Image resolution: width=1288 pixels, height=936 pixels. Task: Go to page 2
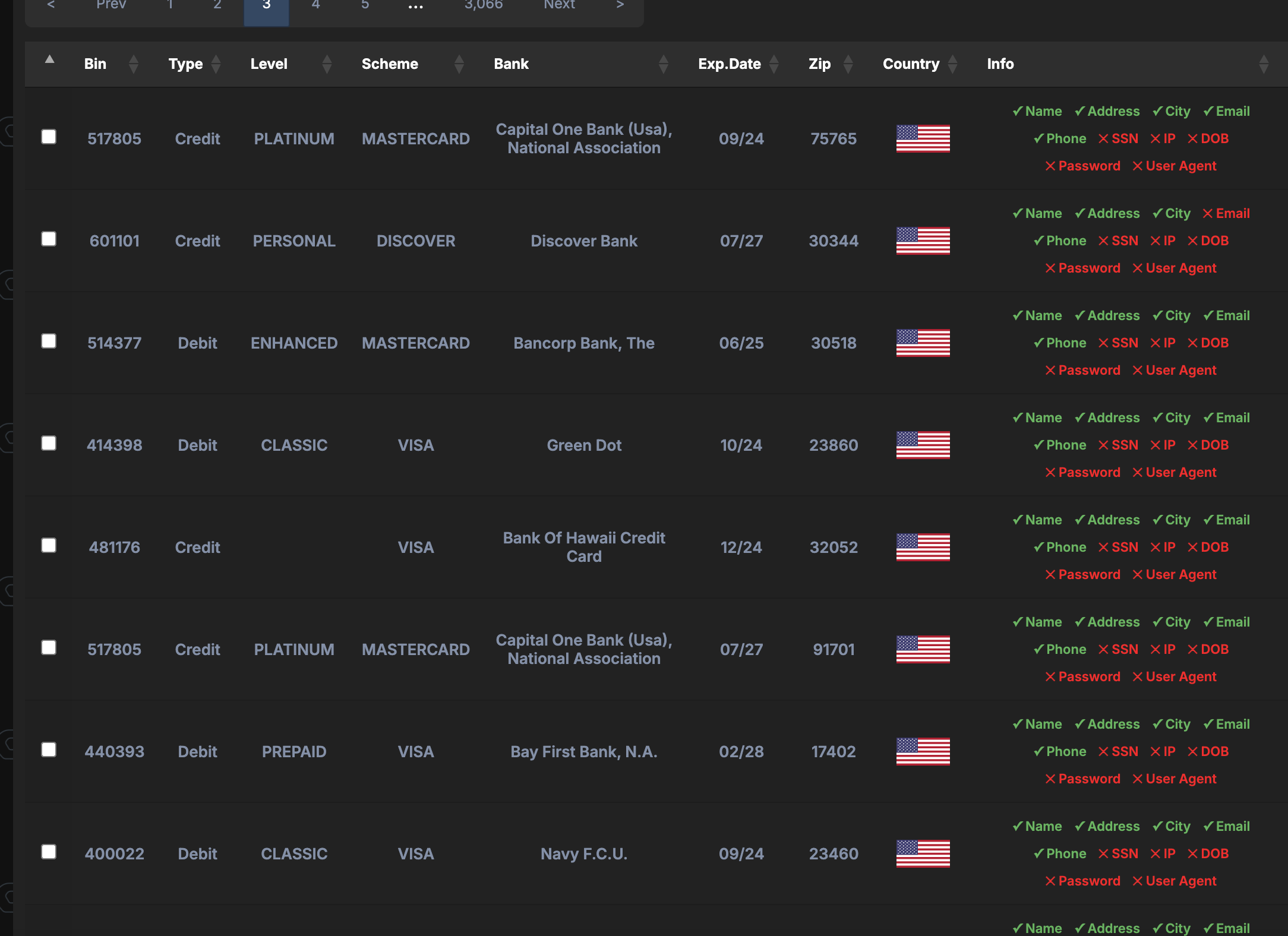point(217,5)
